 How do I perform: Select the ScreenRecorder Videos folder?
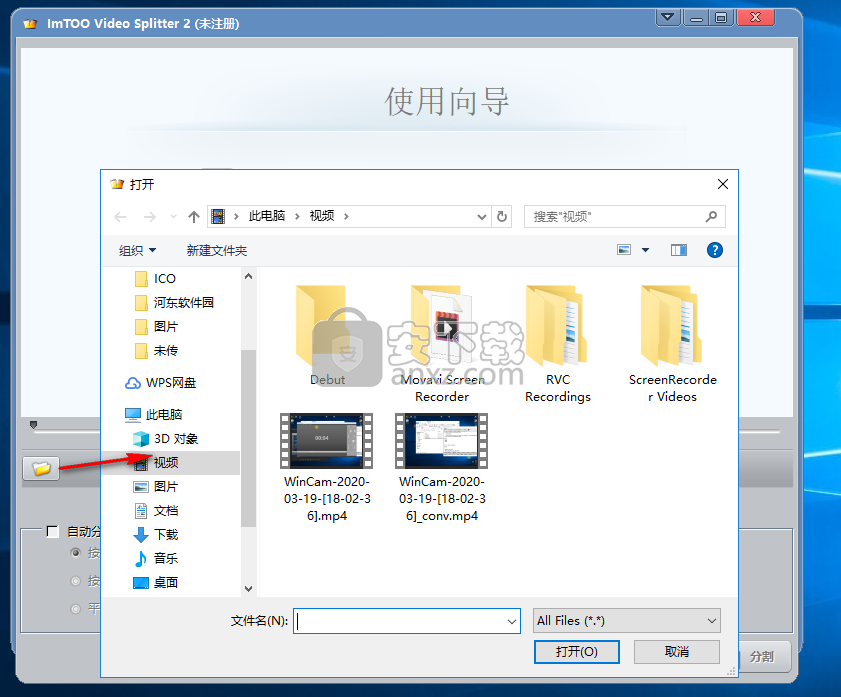(673, 343)
